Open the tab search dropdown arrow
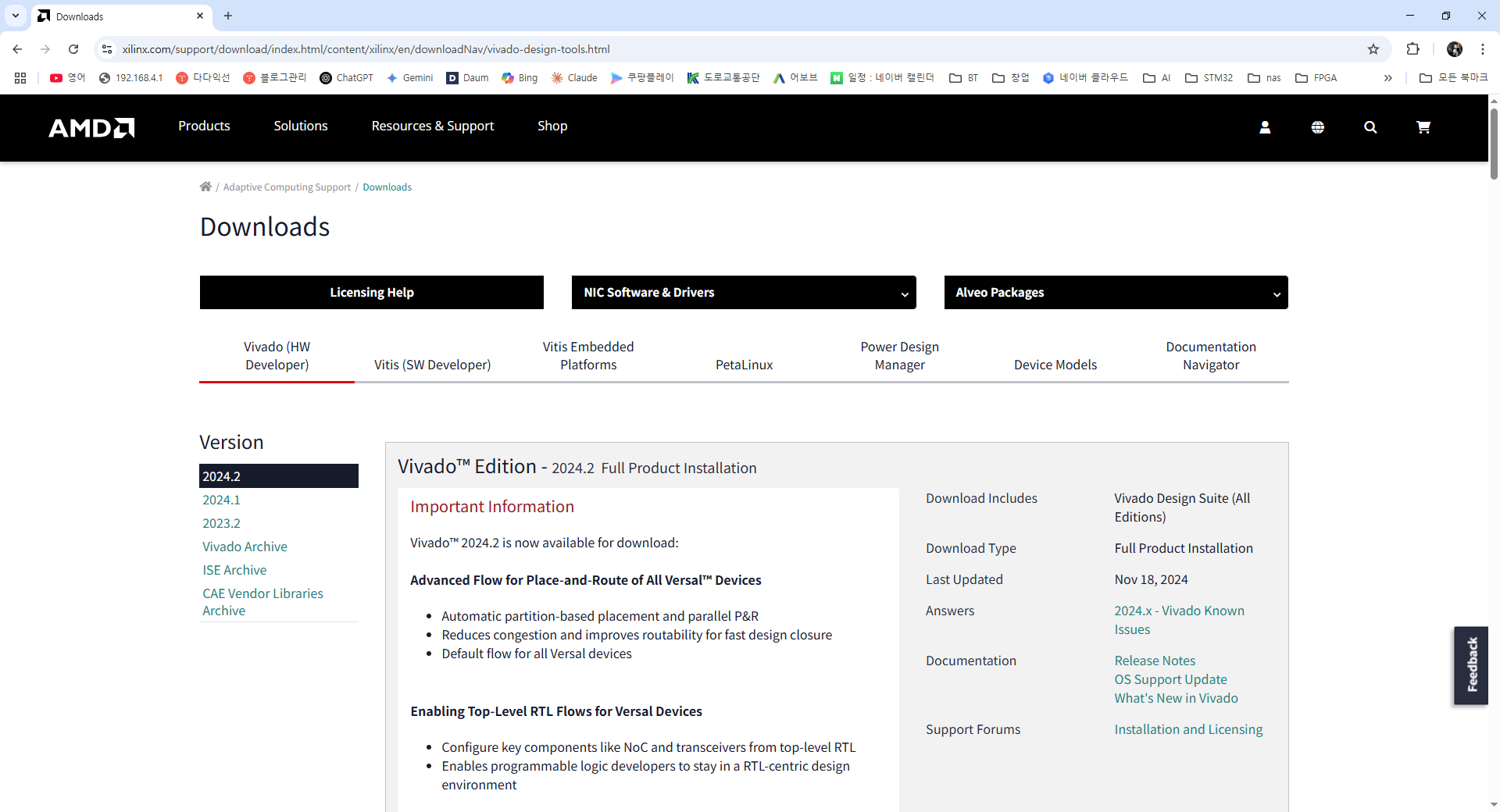Viewport: 1500px width, 812px height. [x=16, y=16]
